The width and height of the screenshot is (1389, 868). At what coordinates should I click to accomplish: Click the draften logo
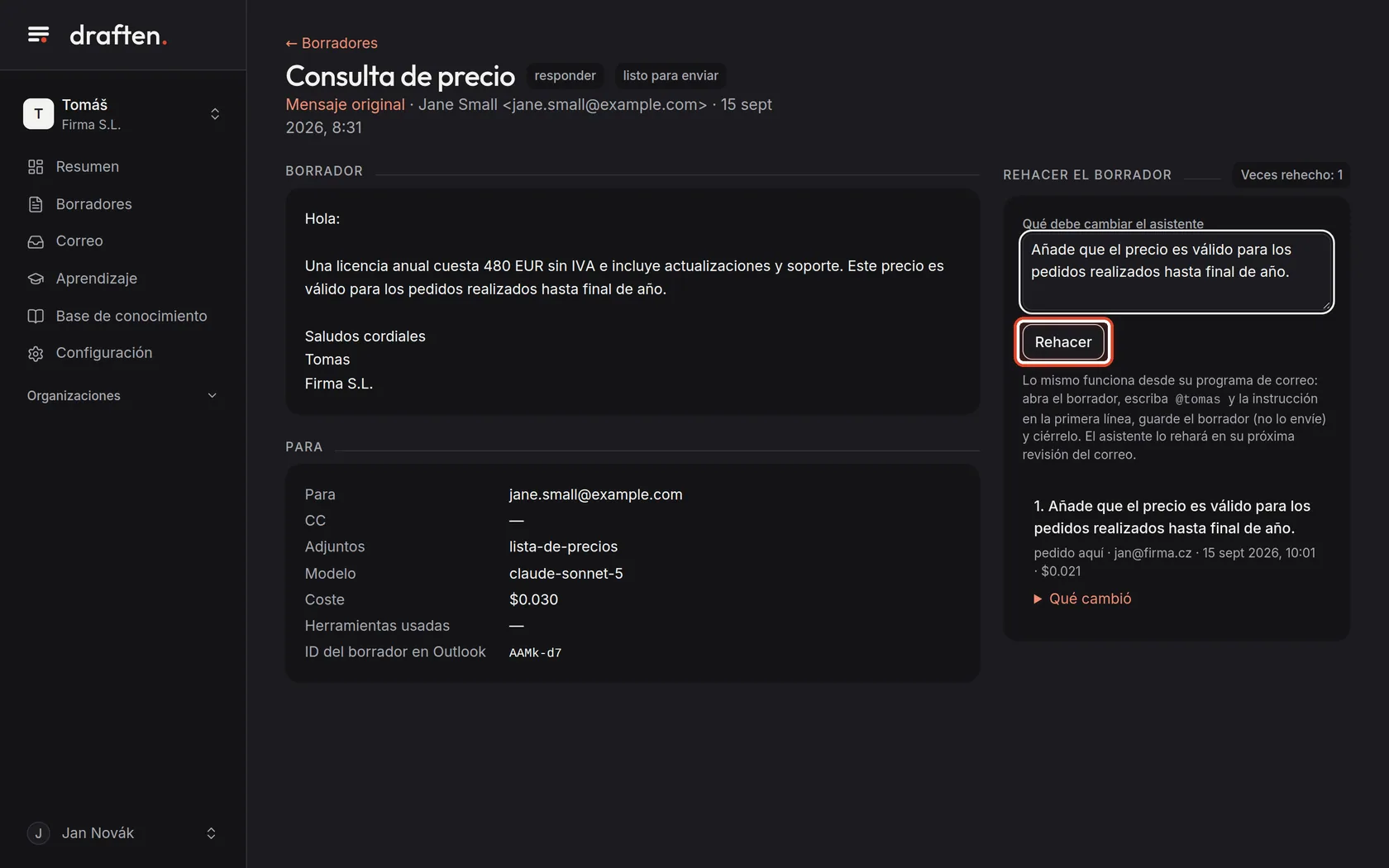click(x=118, y=35)
